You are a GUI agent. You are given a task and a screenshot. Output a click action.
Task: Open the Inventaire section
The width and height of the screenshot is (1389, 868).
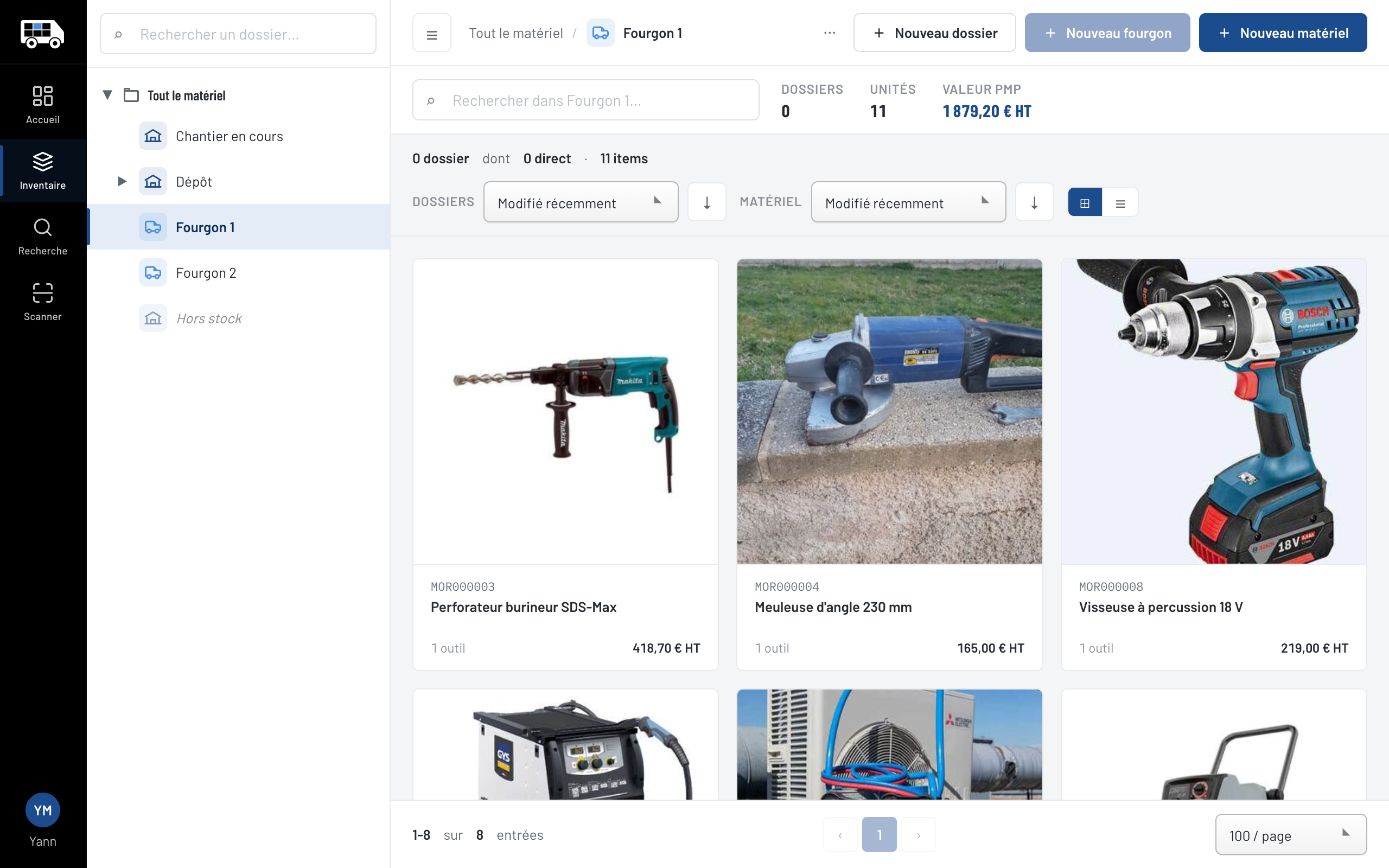(x=43, y=171)
